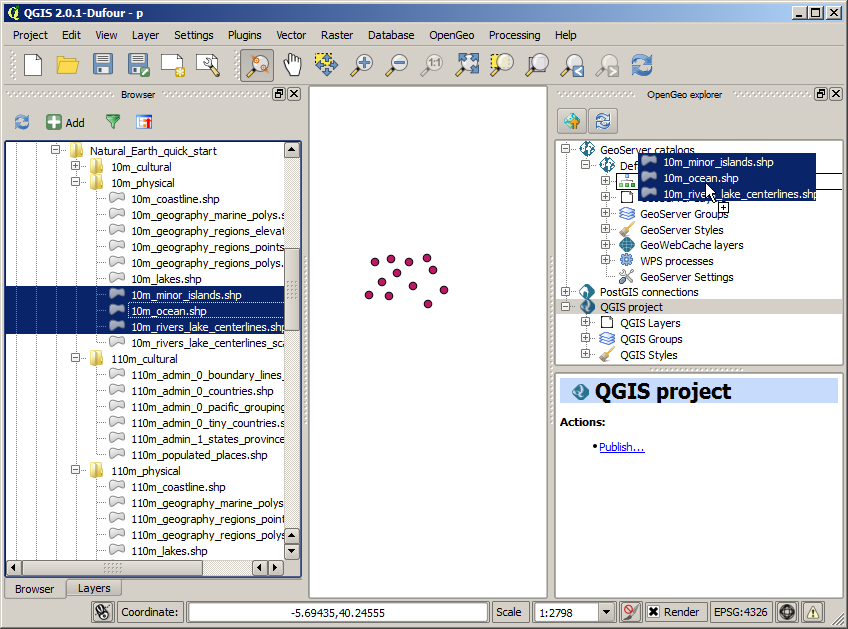Toggle mouse extents display in status bar
Screen dimensions: 848x629
pos(102,612)
